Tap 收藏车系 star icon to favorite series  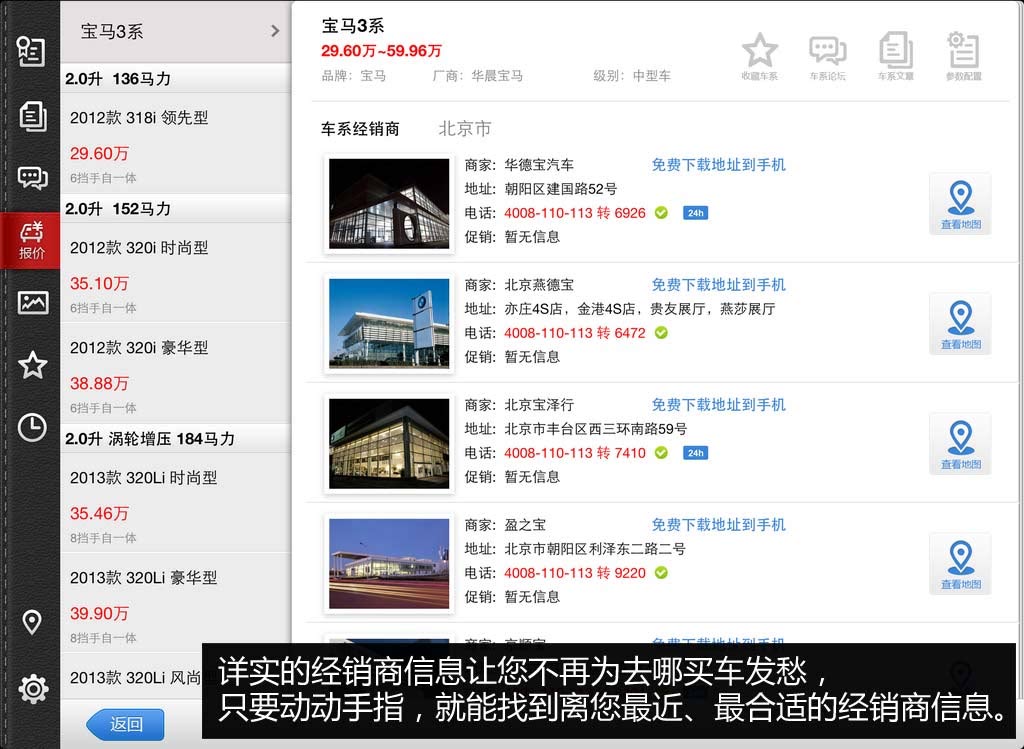(x=760, y=57)
